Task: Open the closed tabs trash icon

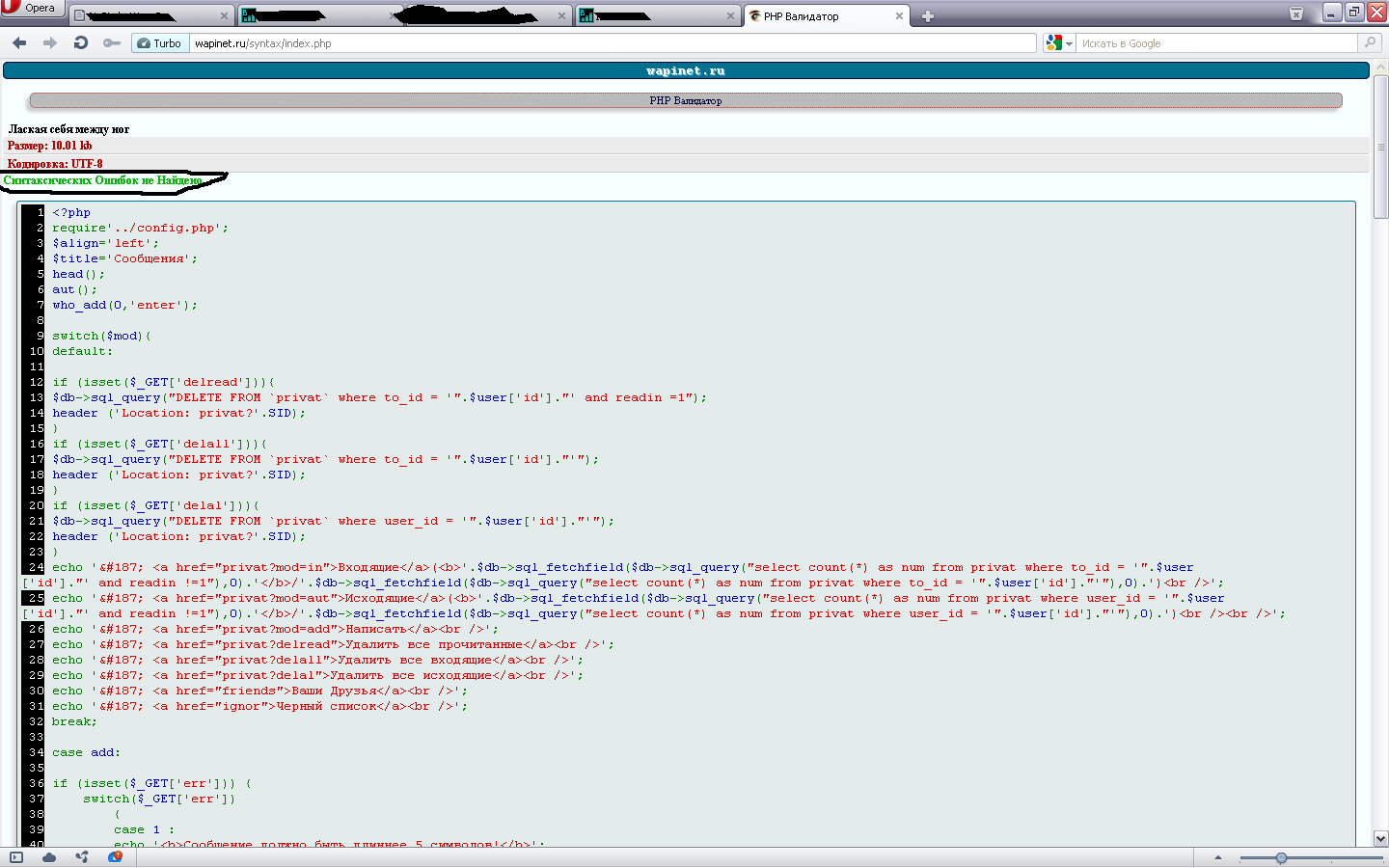Action: [1296, 14]
